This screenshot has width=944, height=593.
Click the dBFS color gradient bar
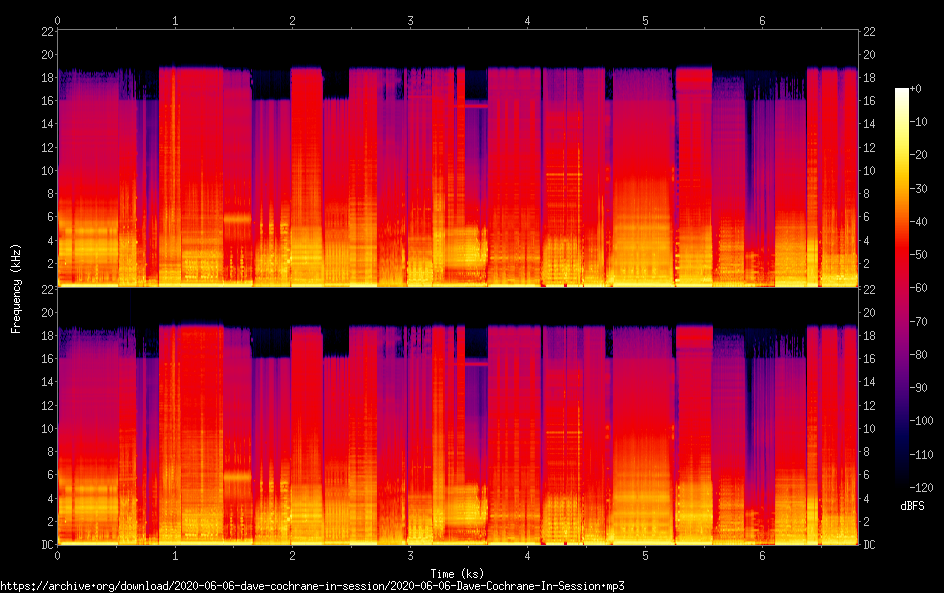pyautogui.click(x=901, y=288)
